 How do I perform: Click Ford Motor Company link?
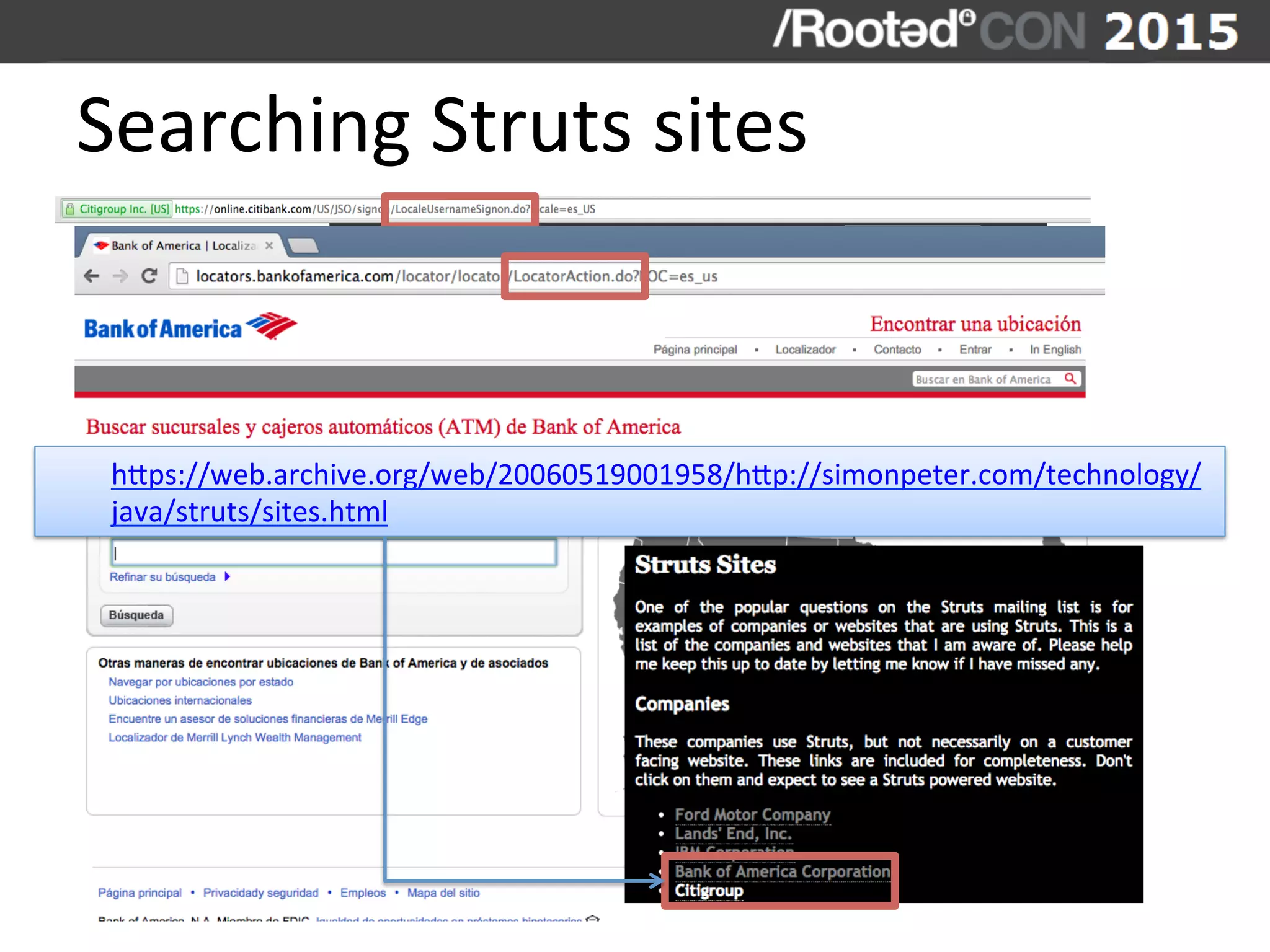click(752, 814)
